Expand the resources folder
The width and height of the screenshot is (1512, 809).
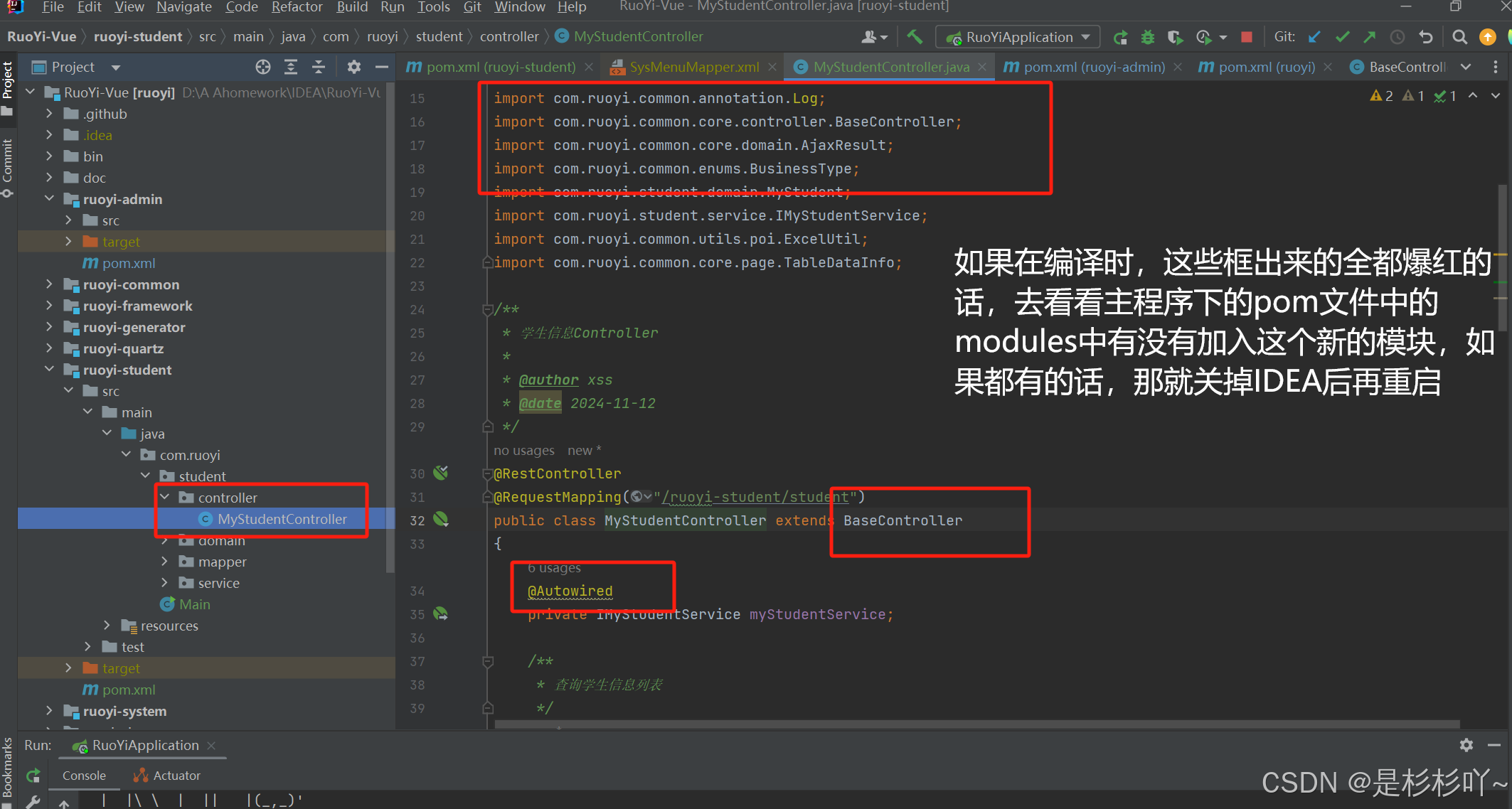[x=107, y=626]
